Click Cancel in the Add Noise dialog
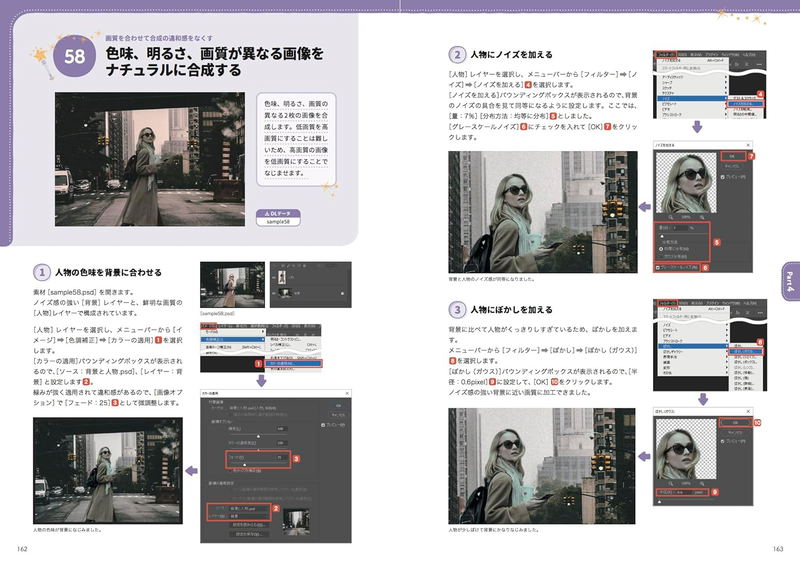The width and height of the screenshot is (800, 565). [x=733, y=166]
